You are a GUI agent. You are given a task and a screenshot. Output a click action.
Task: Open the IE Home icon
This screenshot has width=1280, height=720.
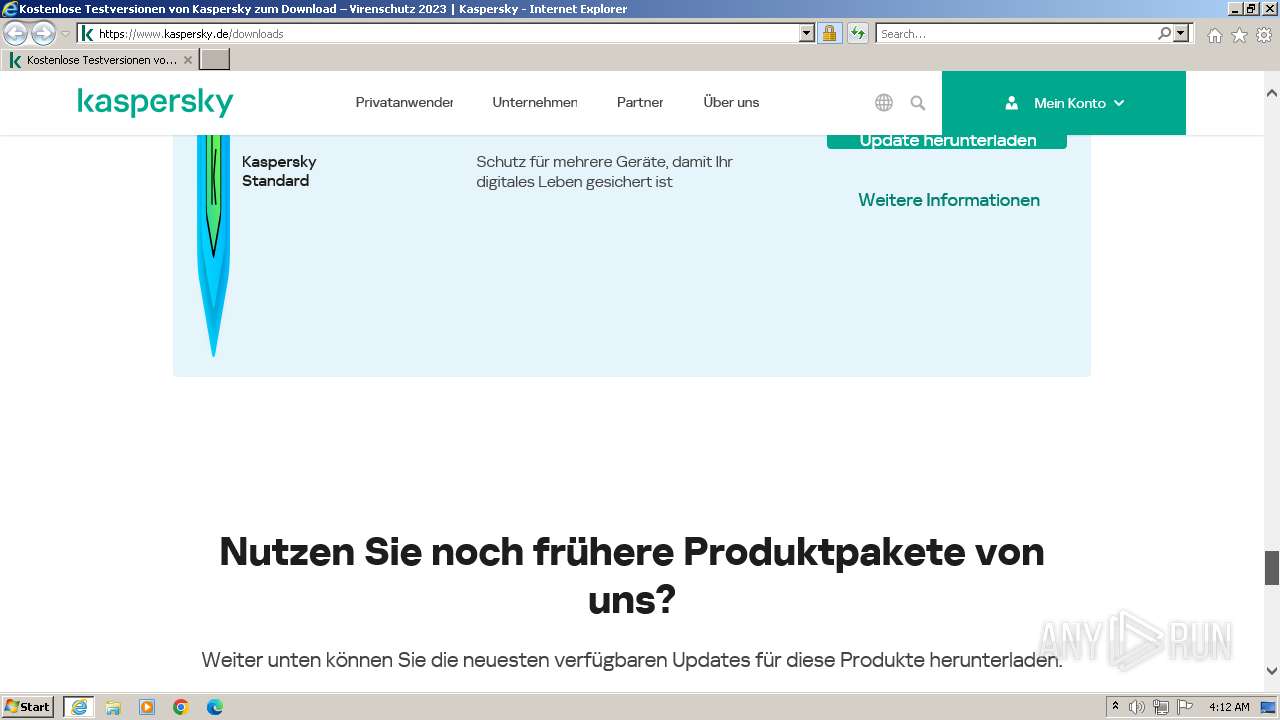[x=1214, y=35]
